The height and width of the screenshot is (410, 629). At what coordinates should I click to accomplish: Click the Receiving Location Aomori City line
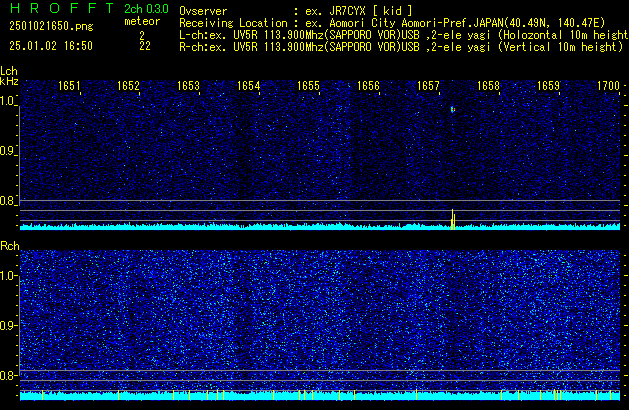click(x=392, y=23)
